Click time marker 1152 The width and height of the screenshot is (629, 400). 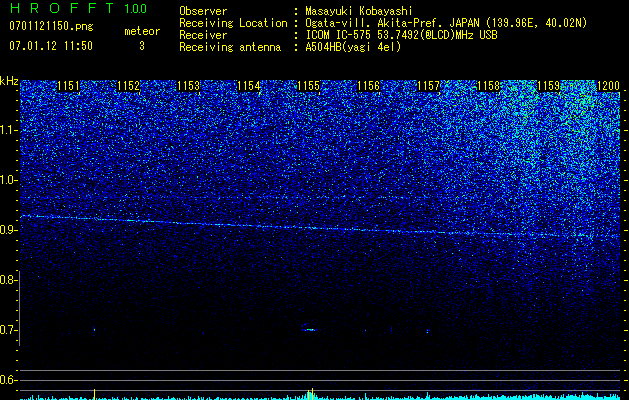point(128,86)
